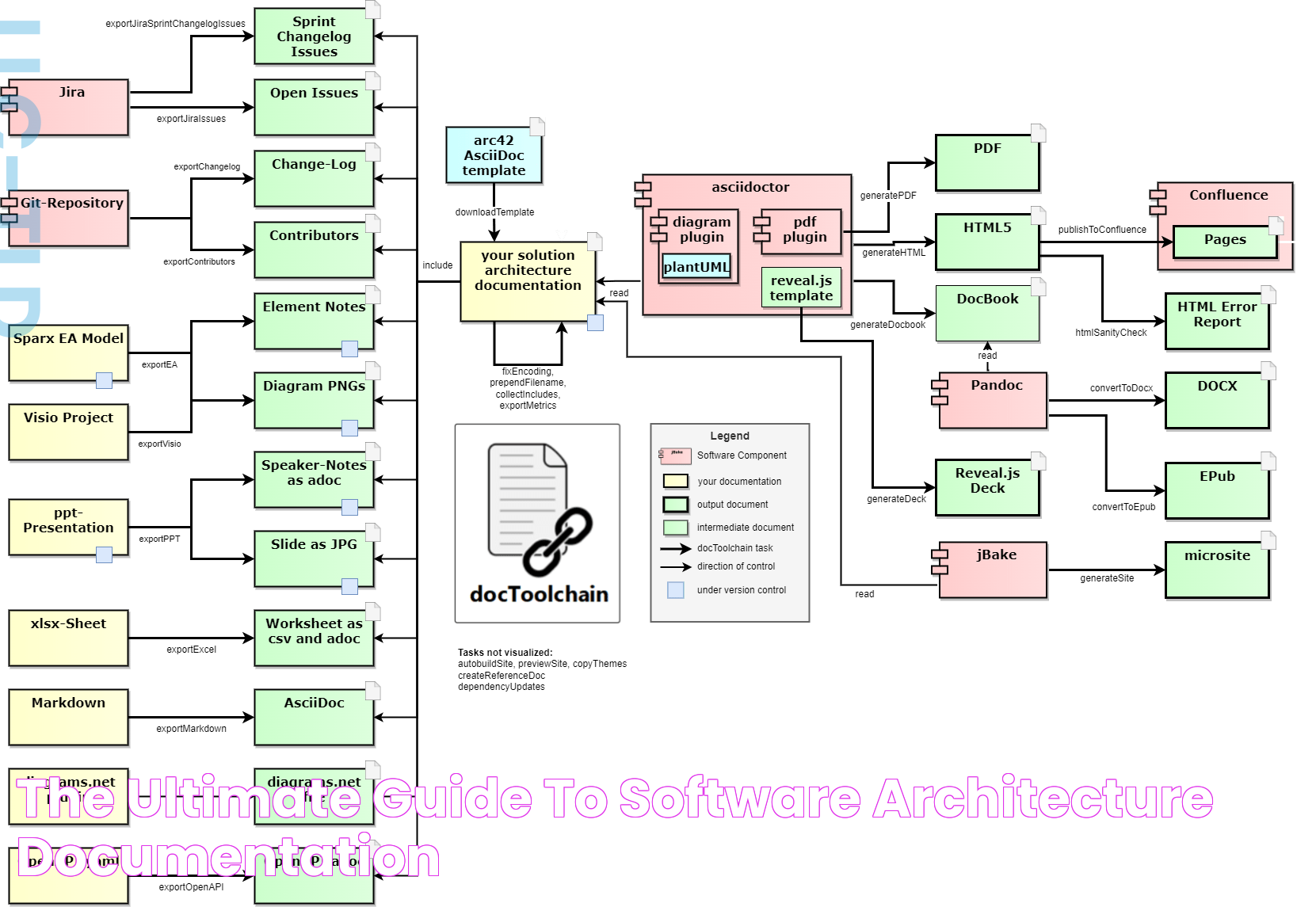Click the page icon on the Reveal.js Deck box
Viewport: 1316px width, 907px height.
1038,461
